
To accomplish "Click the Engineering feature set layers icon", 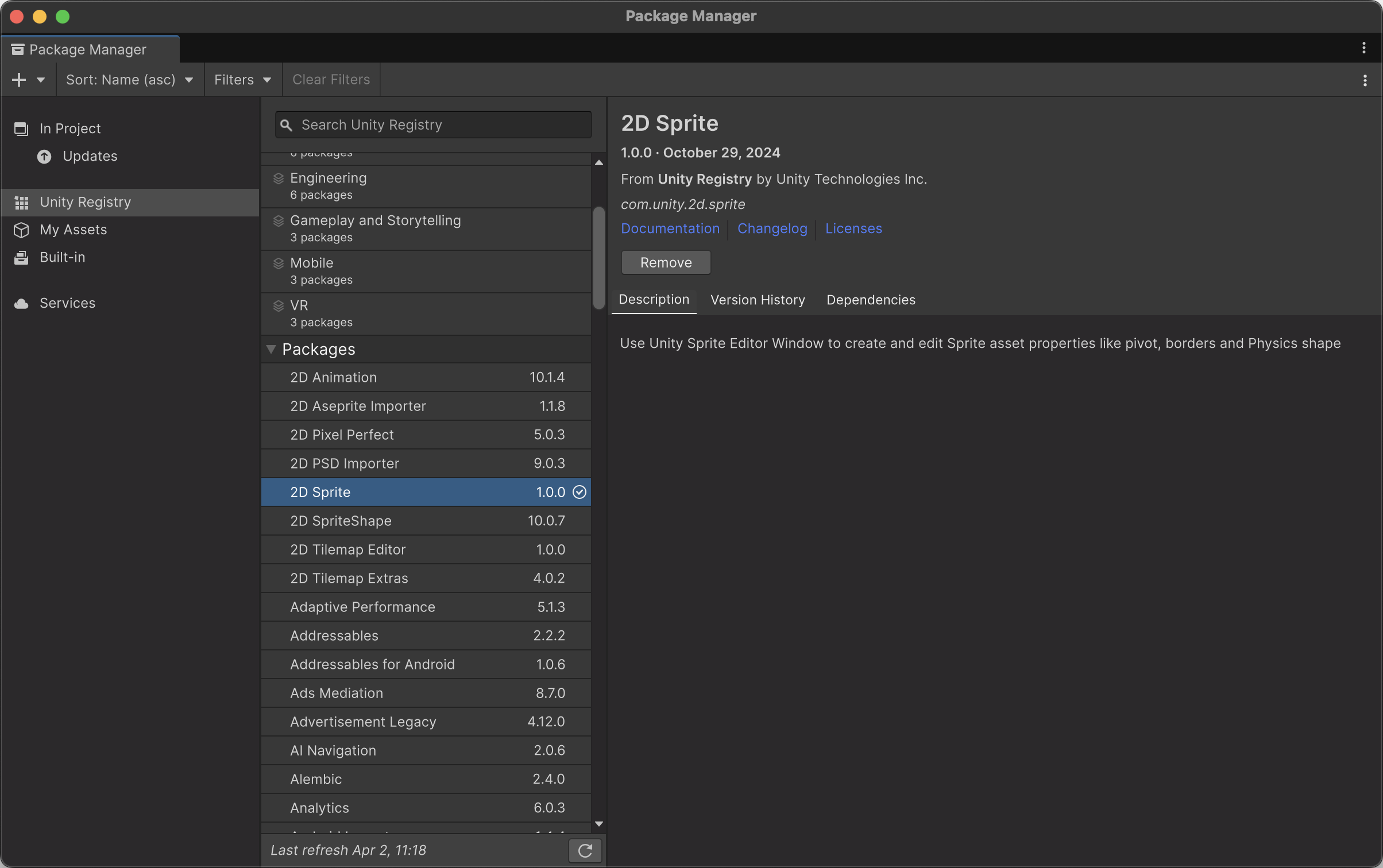I will click(x=279, y=179).
